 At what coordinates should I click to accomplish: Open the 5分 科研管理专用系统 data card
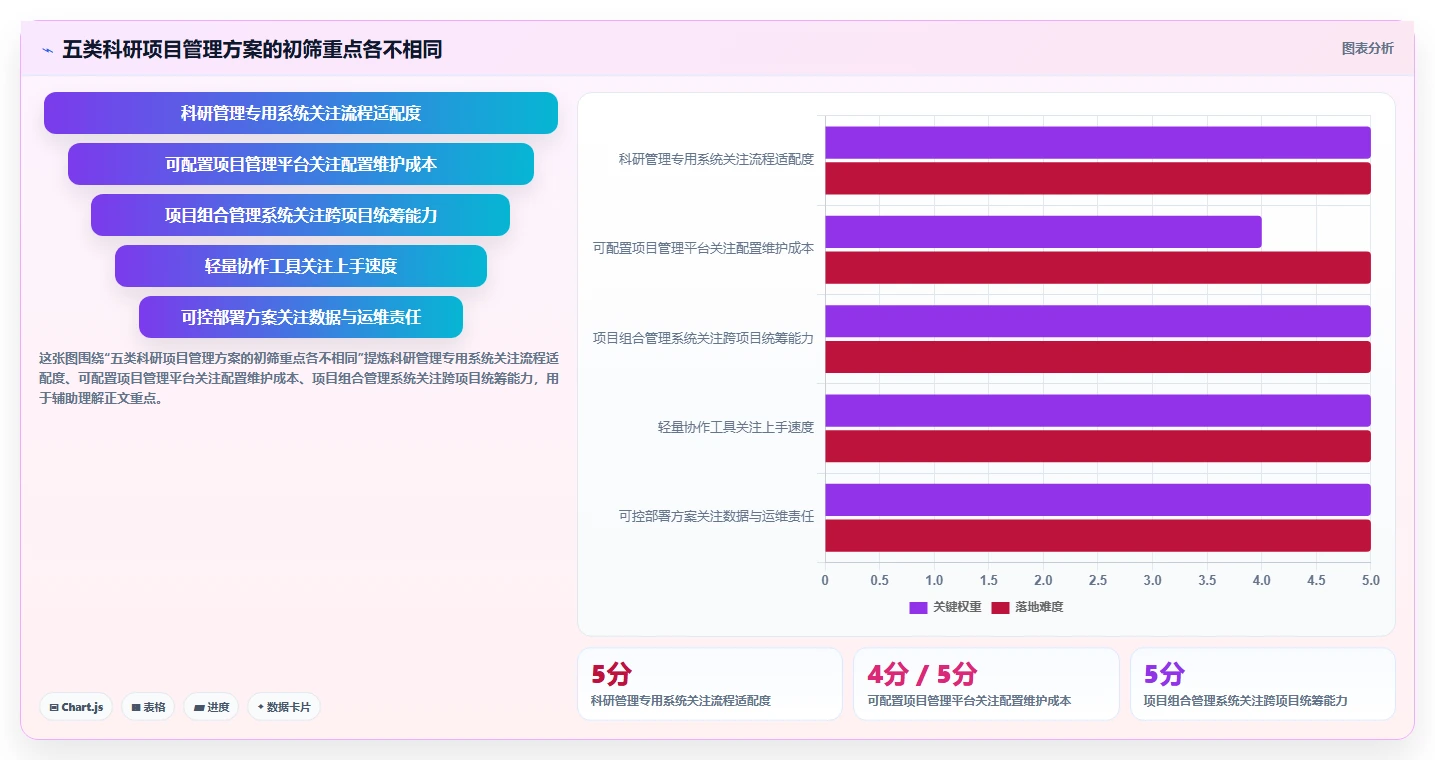coord(710,684)
